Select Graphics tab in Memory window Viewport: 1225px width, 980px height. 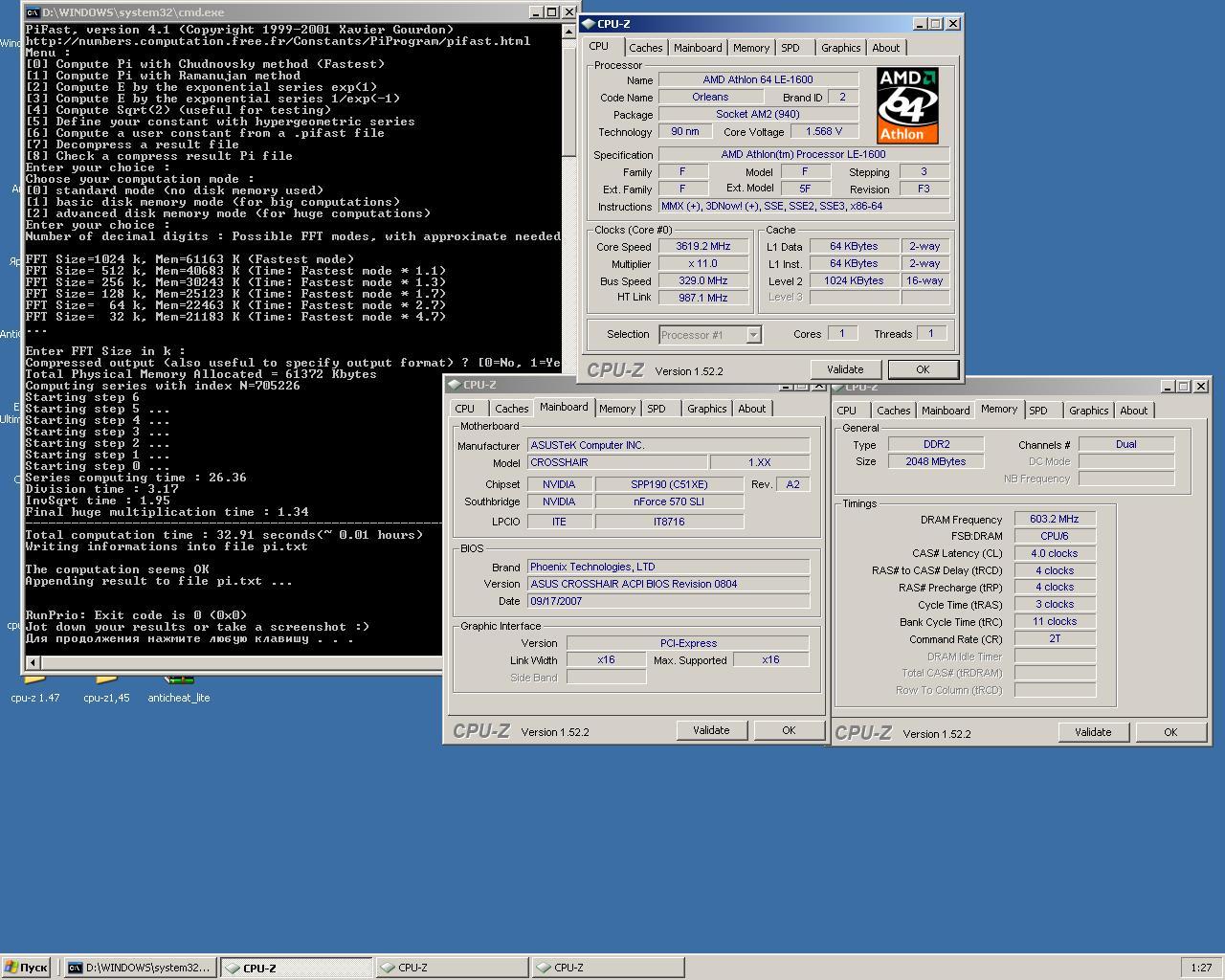(1088, 411)
